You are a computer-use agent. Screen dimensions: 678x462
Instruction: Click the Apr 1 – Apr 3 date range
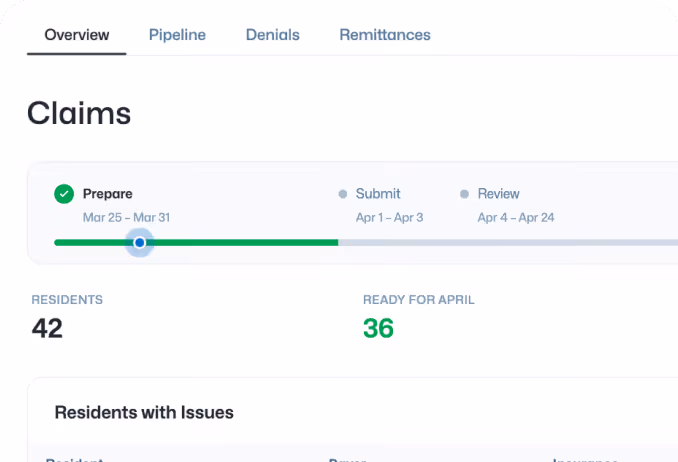click(389, 218)
